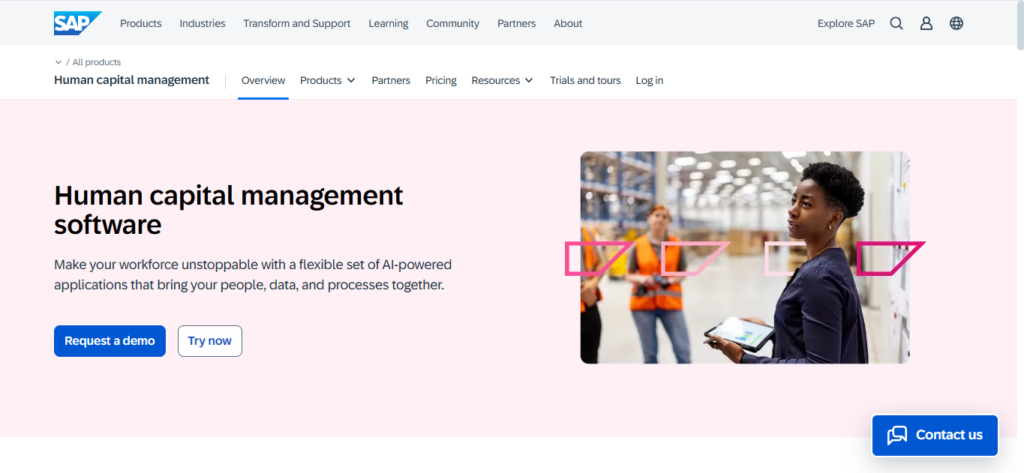Viewport: 1024px width, 473px height.
Task: Click the Log in link
Action: click(649, 80)
